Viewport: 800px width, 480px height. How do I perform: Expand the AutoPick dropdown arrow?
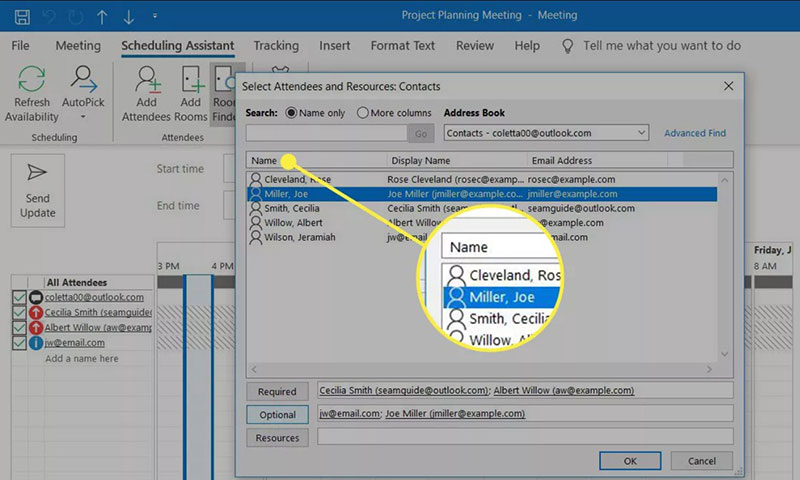(x=83, y=117)
